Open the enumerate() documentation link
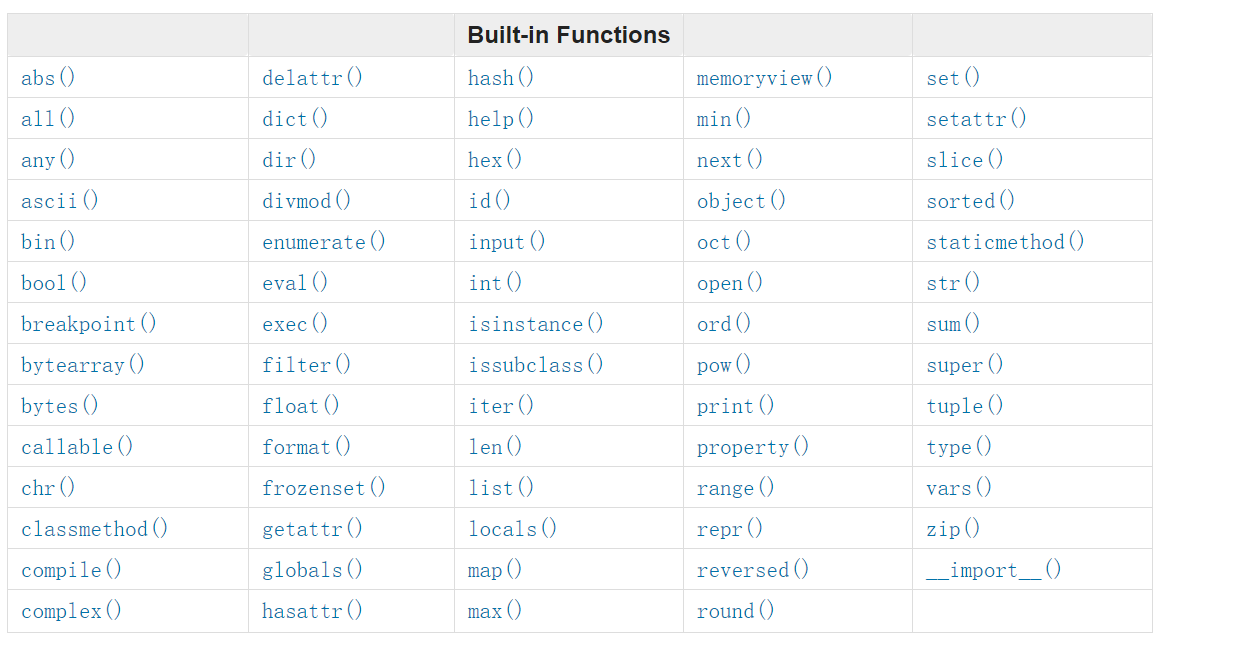Screen dimensions: 1246x645 (323, 242)
